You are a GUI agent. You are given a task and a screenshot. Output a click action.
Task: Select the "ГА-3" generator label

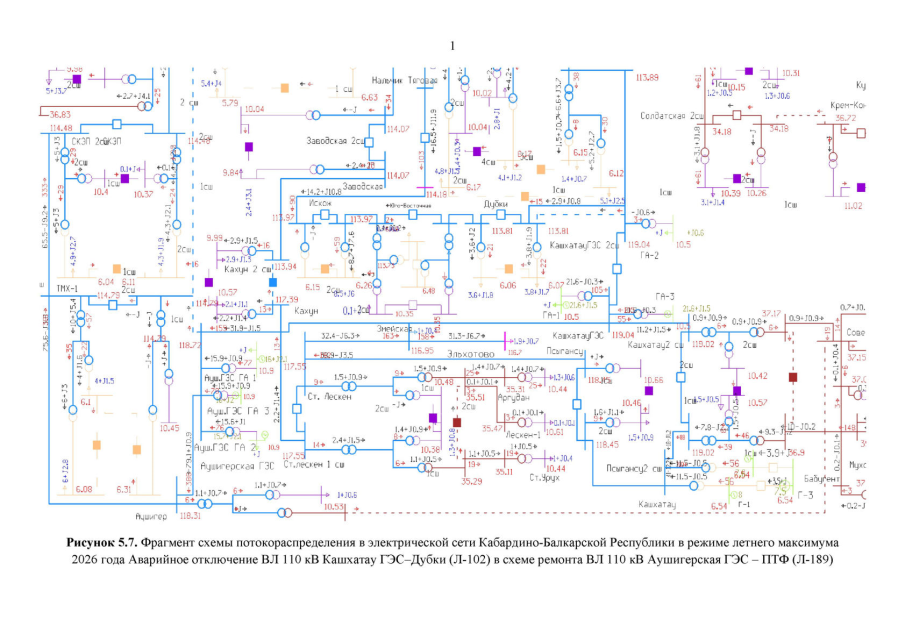point(665,297)
